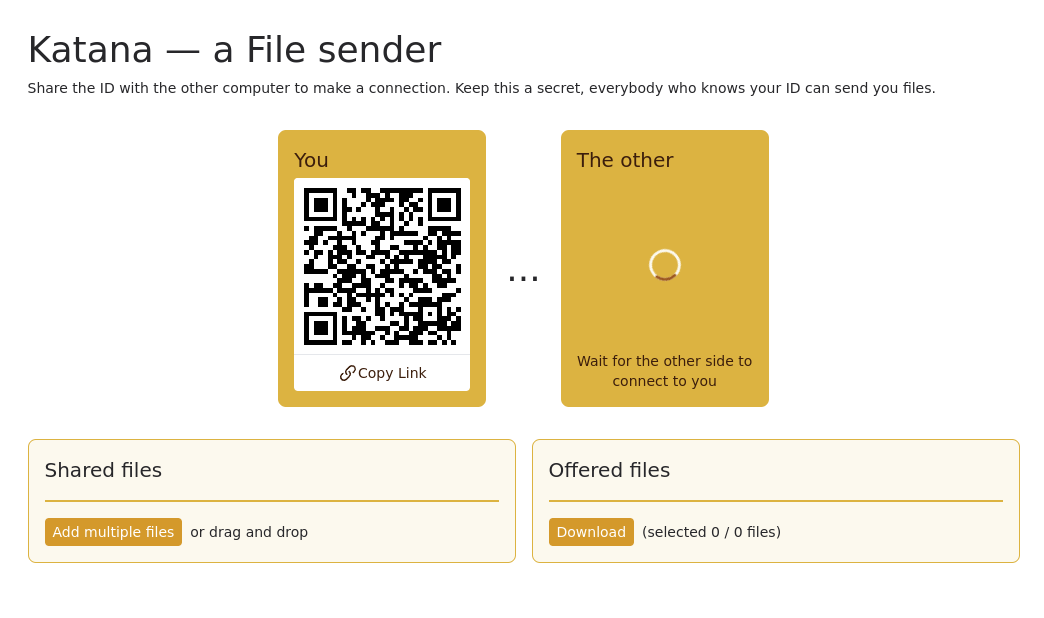Click 'The other' card title
The image size is (1044, 618).
click(625, 160)
